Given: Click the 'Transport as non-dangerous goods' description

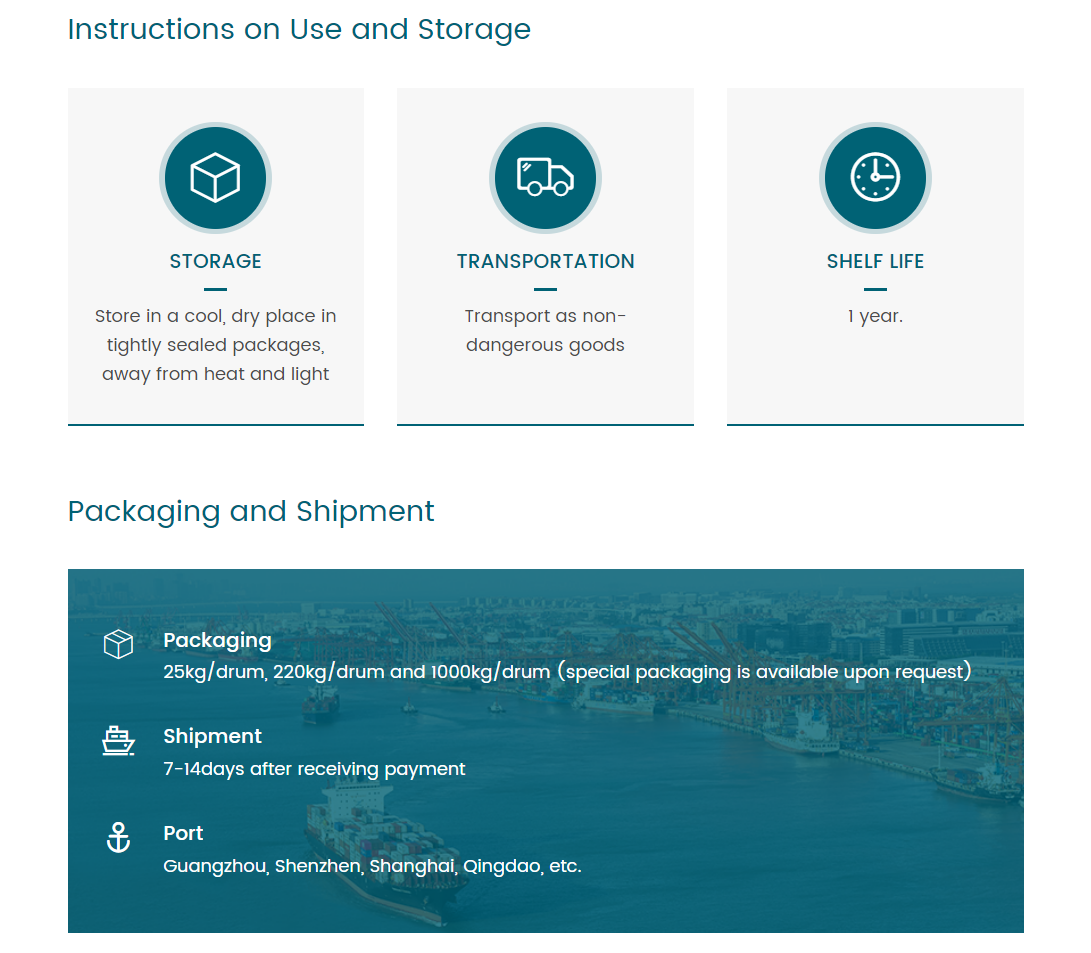Looking at the screenshot, I should [x=545, y=331].
